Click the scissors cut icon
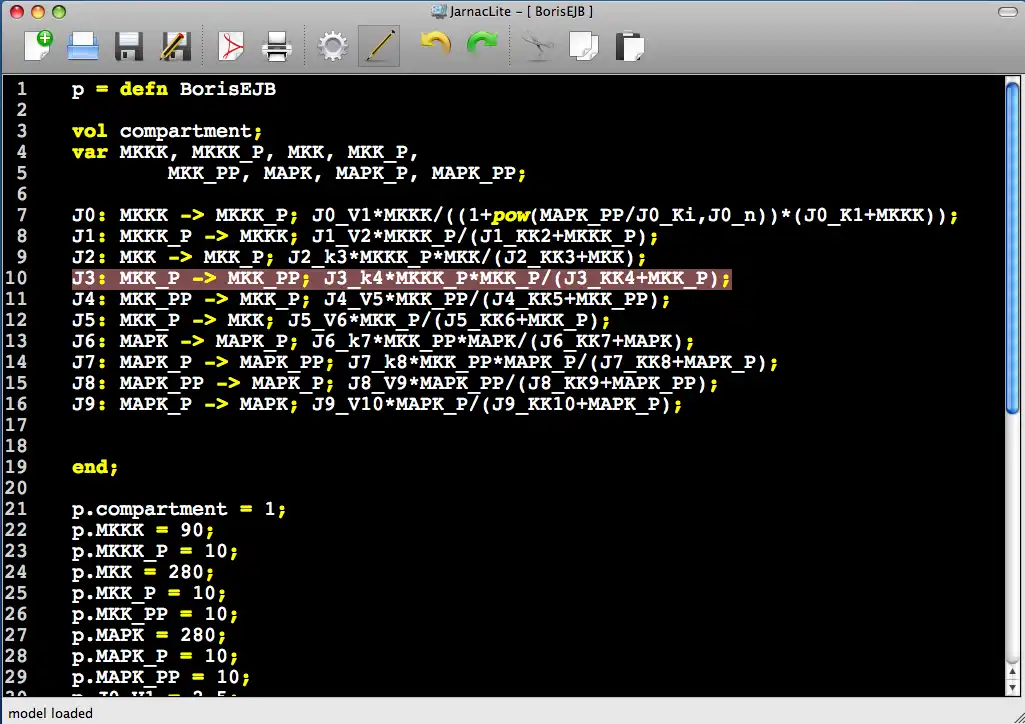This screenshot has height=724, width=1025. tap(538, 47)
